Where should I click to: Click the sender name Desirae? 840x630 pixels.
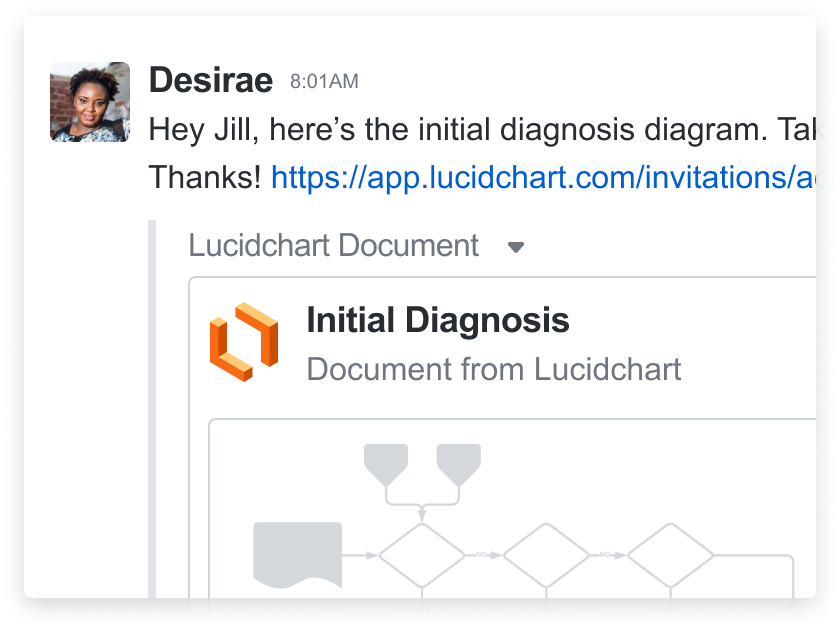(211, 80)
